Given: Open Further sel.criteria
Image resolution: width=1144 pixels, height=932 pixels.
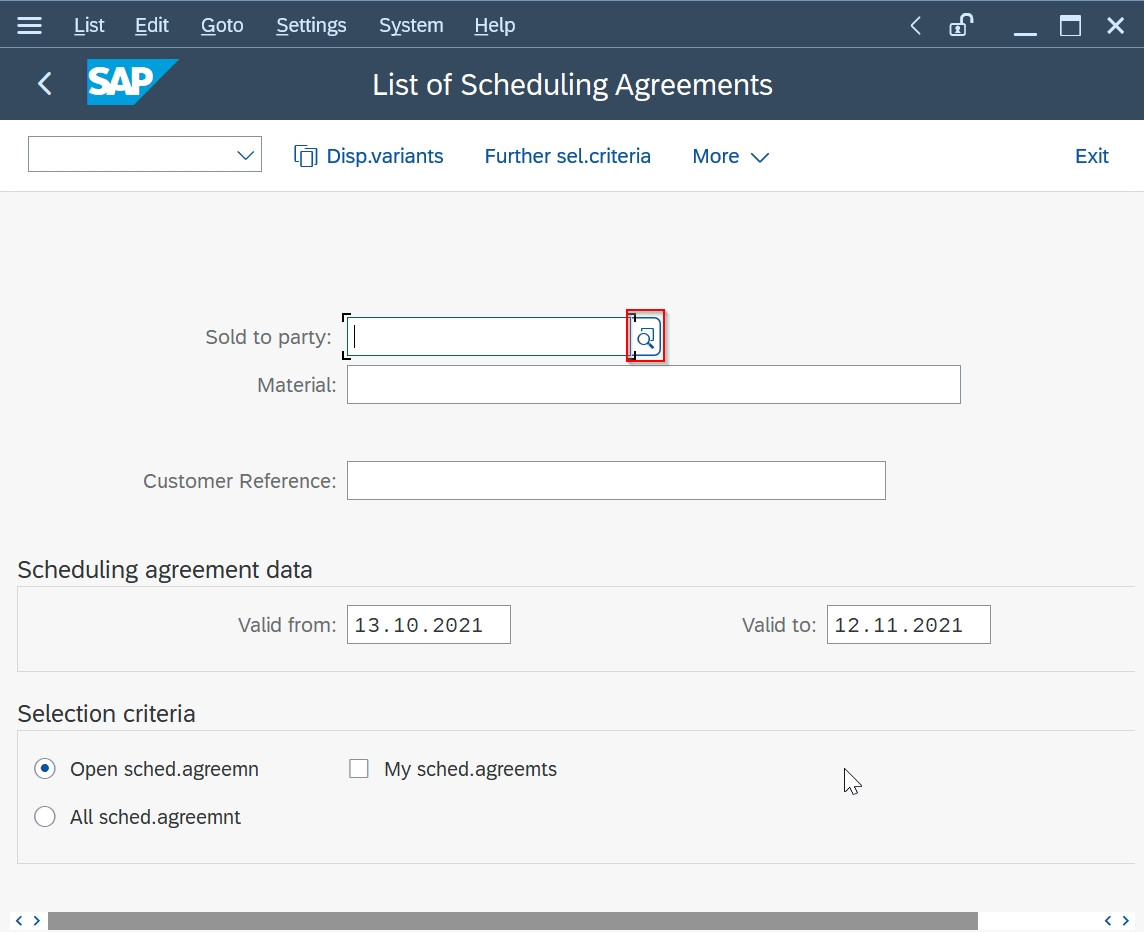Looking at the screenshot, I should pos(567,156).
